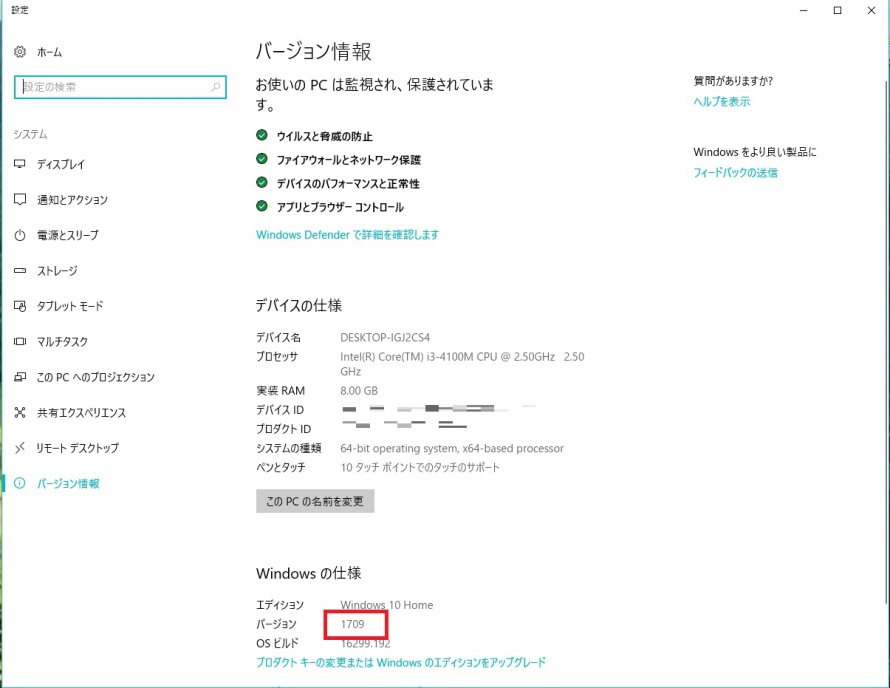Go to ホーム label

pyautogui.click(x=49, y=52)
